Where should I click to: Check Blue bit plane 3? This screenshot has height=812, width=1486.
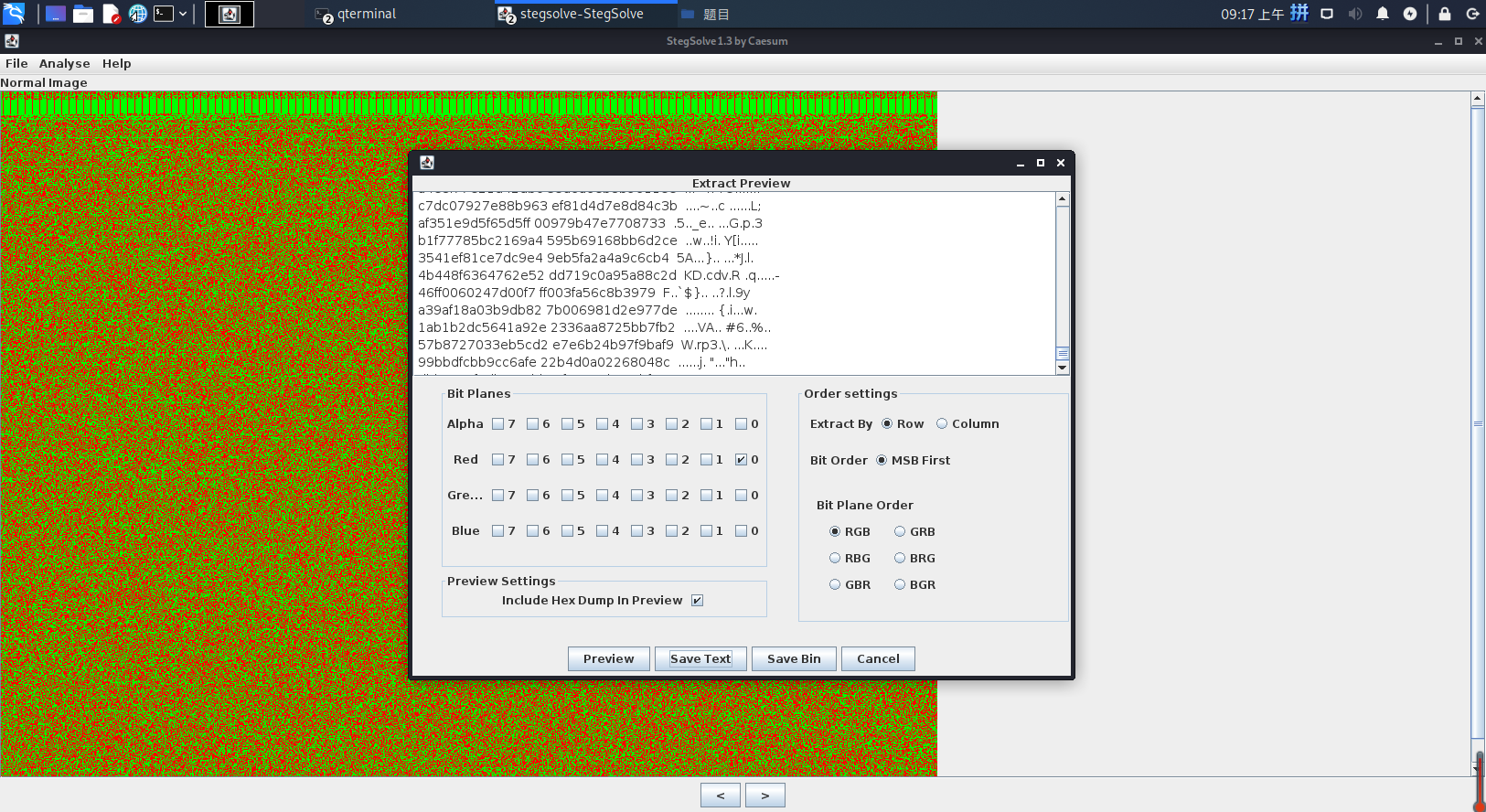coord(637,531)
